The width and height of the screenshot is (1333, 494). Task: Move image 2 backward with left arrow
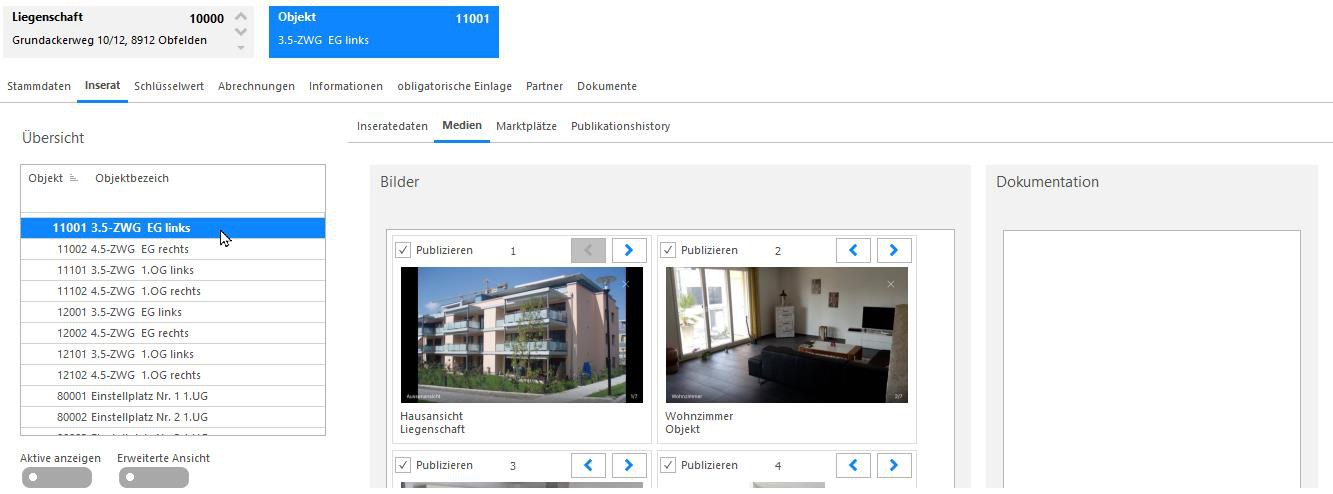click(853, 250)
